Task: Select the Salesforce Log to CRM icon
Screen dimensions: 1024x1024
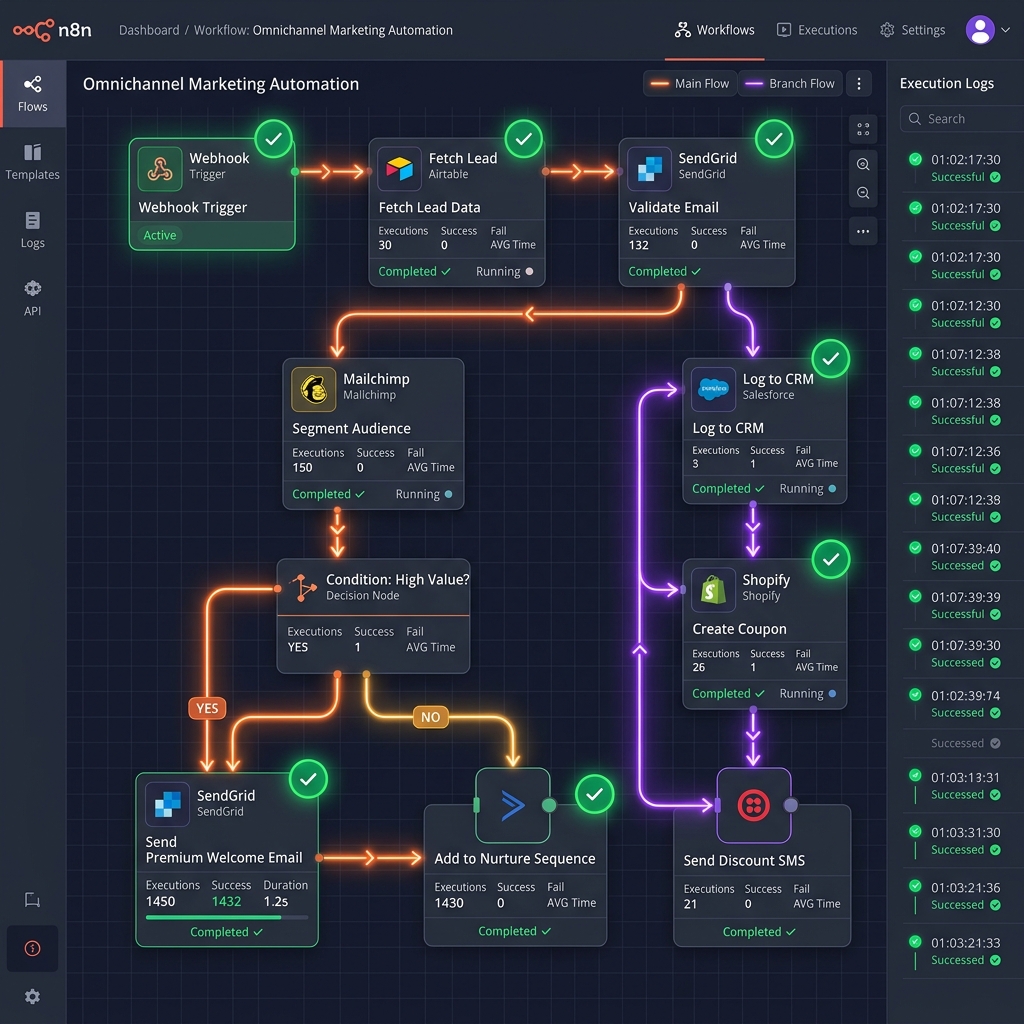Action: 713,389
